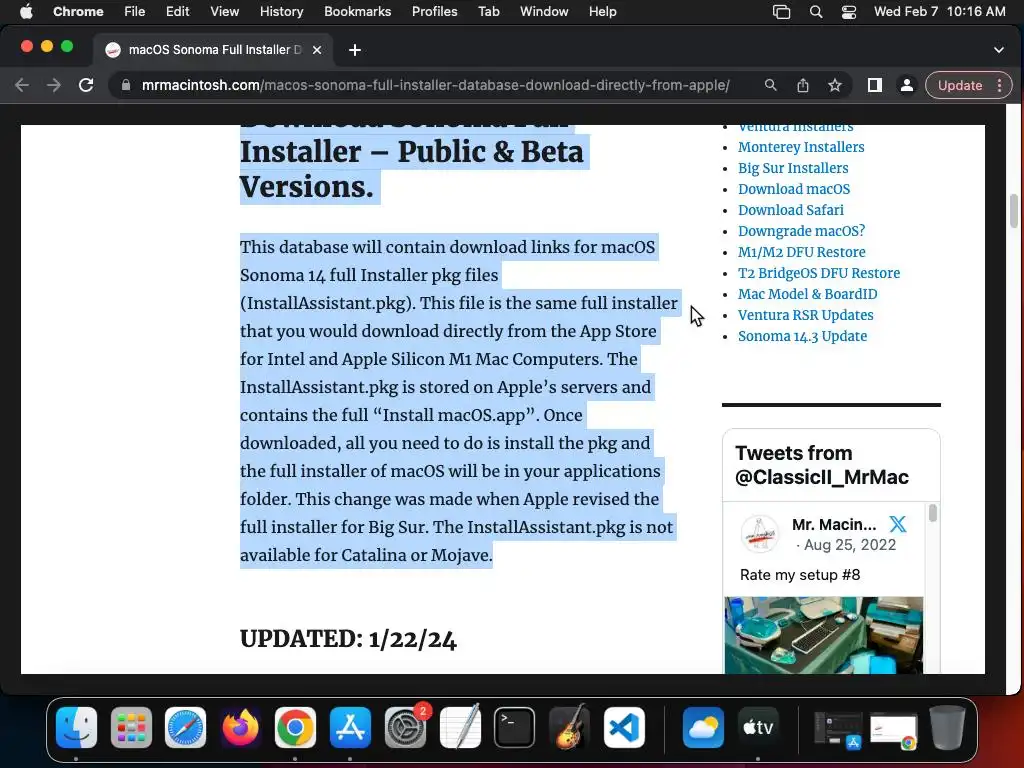Open Google Chrome from the Dock
This screenshot has height=768, width=1024.
[295, 727]
